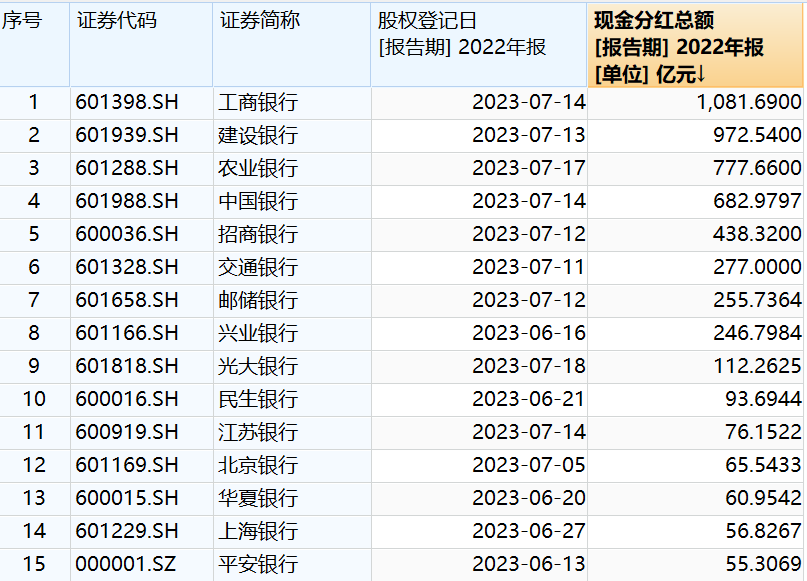Select dividend value 93.6944

[x=763, y=399]
